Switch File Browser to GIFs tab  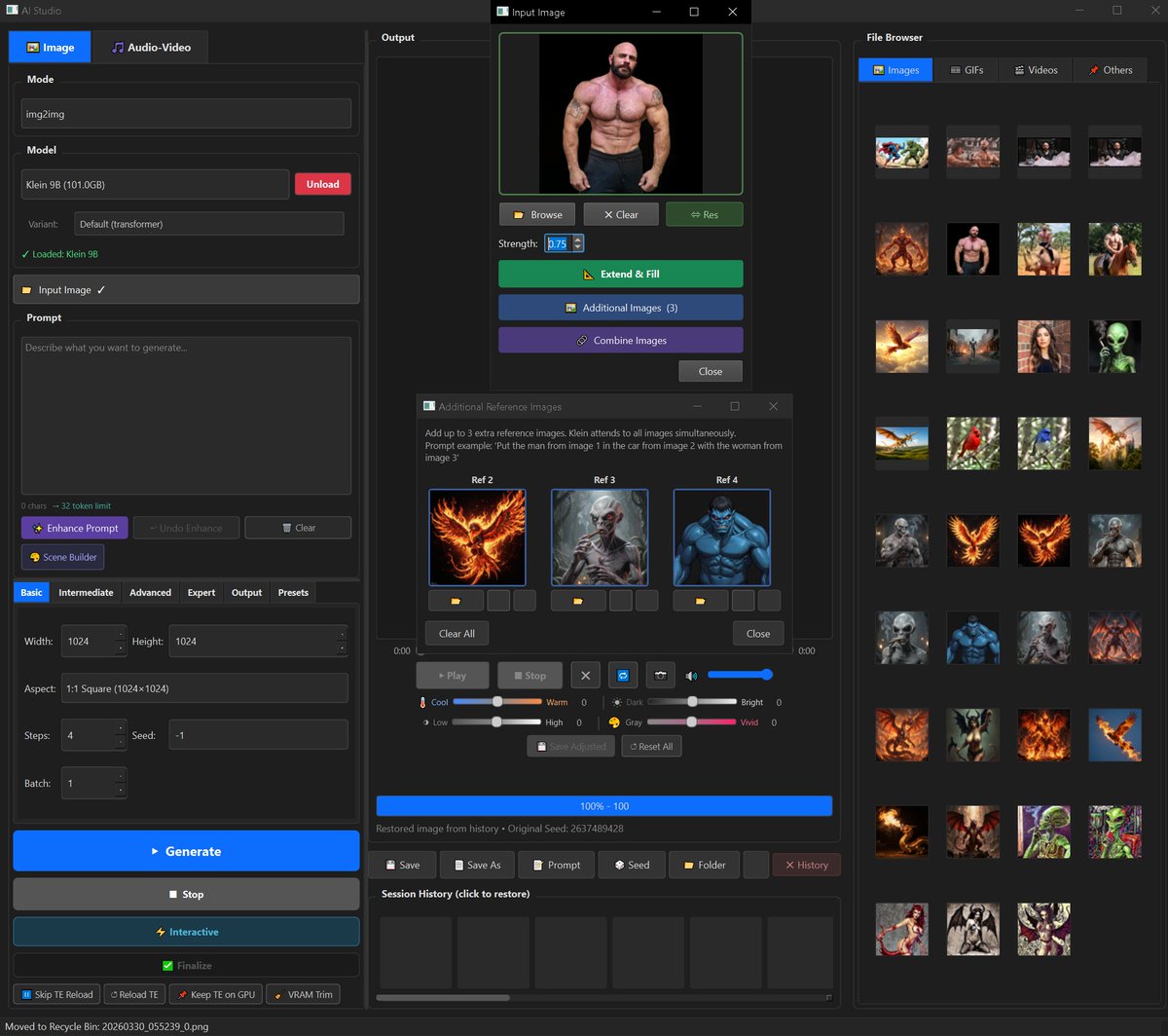pos(967,70)
